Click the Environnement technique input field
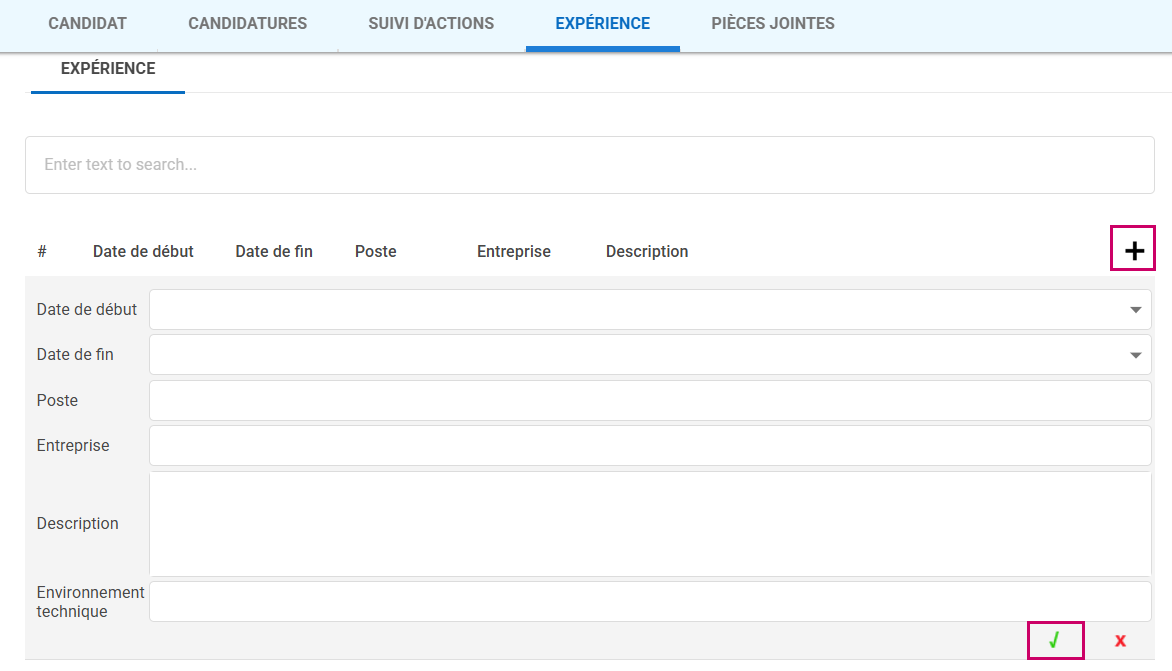The width and height of the screenshot is (1172, 671). coord(650,602)
